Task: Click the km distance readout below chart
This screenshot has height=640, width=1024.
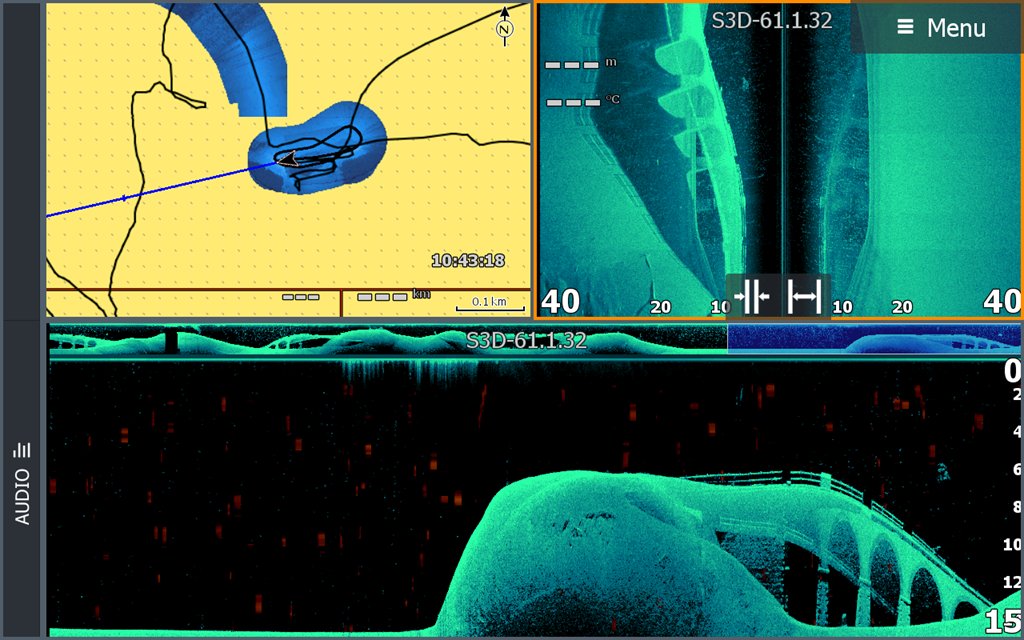Action: click(x=386, y=297)
